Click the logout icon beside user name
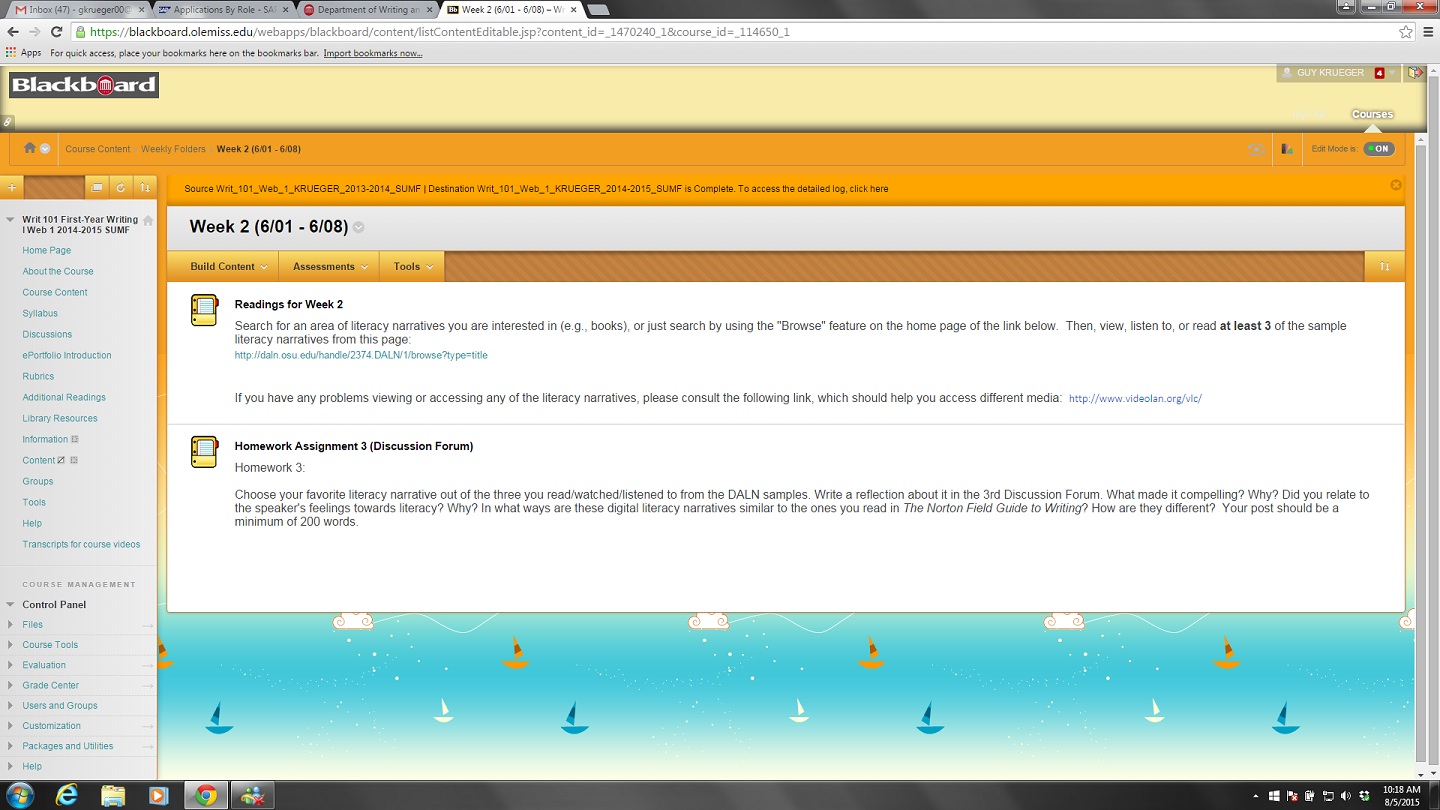Viewport: 1440px width, 810px height. click(1415, 73)
